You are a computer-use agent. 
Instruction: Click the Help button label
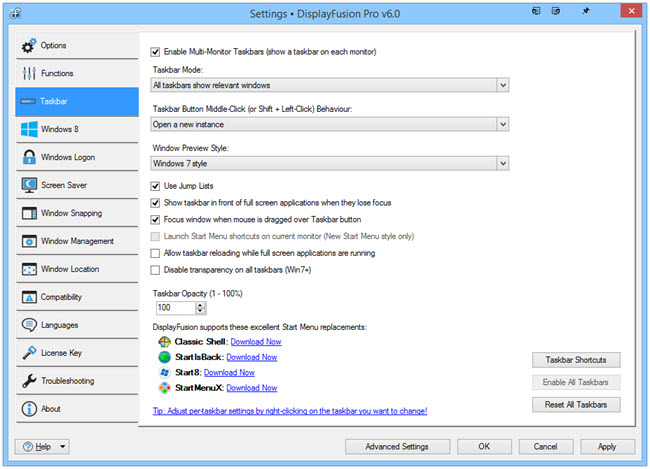pos(43,447)
